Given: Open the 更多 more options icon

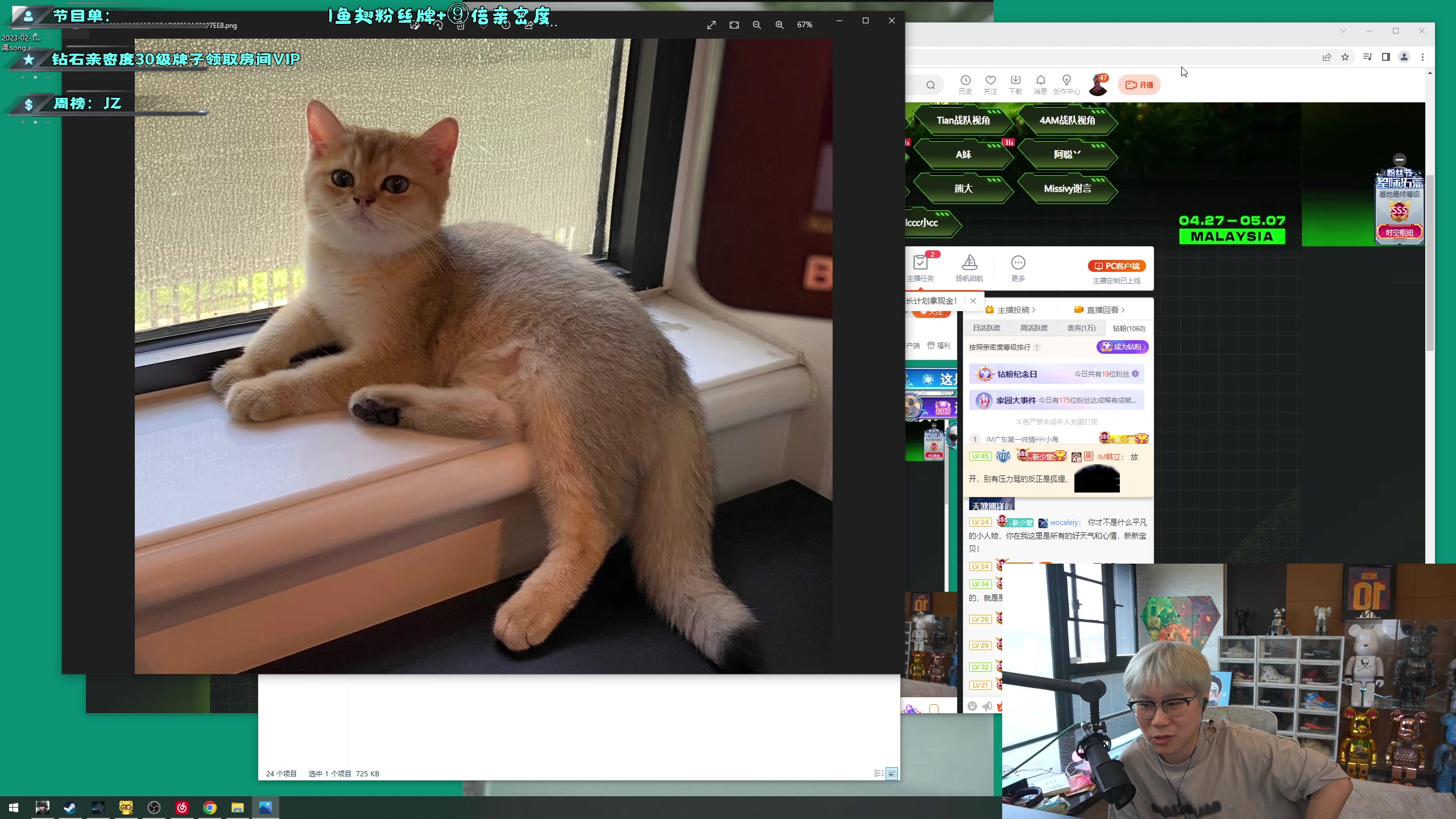Looking at the screenshot, I should (x=1018, y=267).
